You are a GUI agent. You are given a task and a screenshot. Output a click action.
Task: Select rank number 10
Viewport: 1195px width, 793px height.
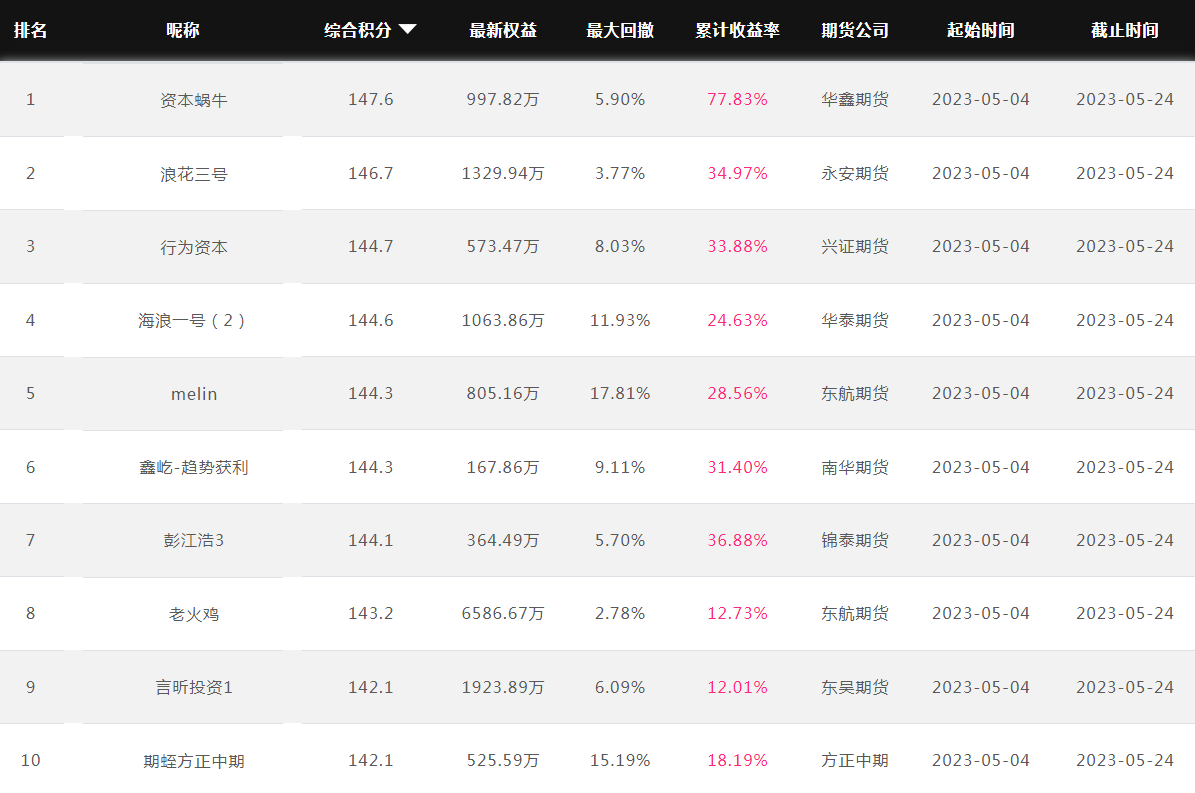point(30,760)
